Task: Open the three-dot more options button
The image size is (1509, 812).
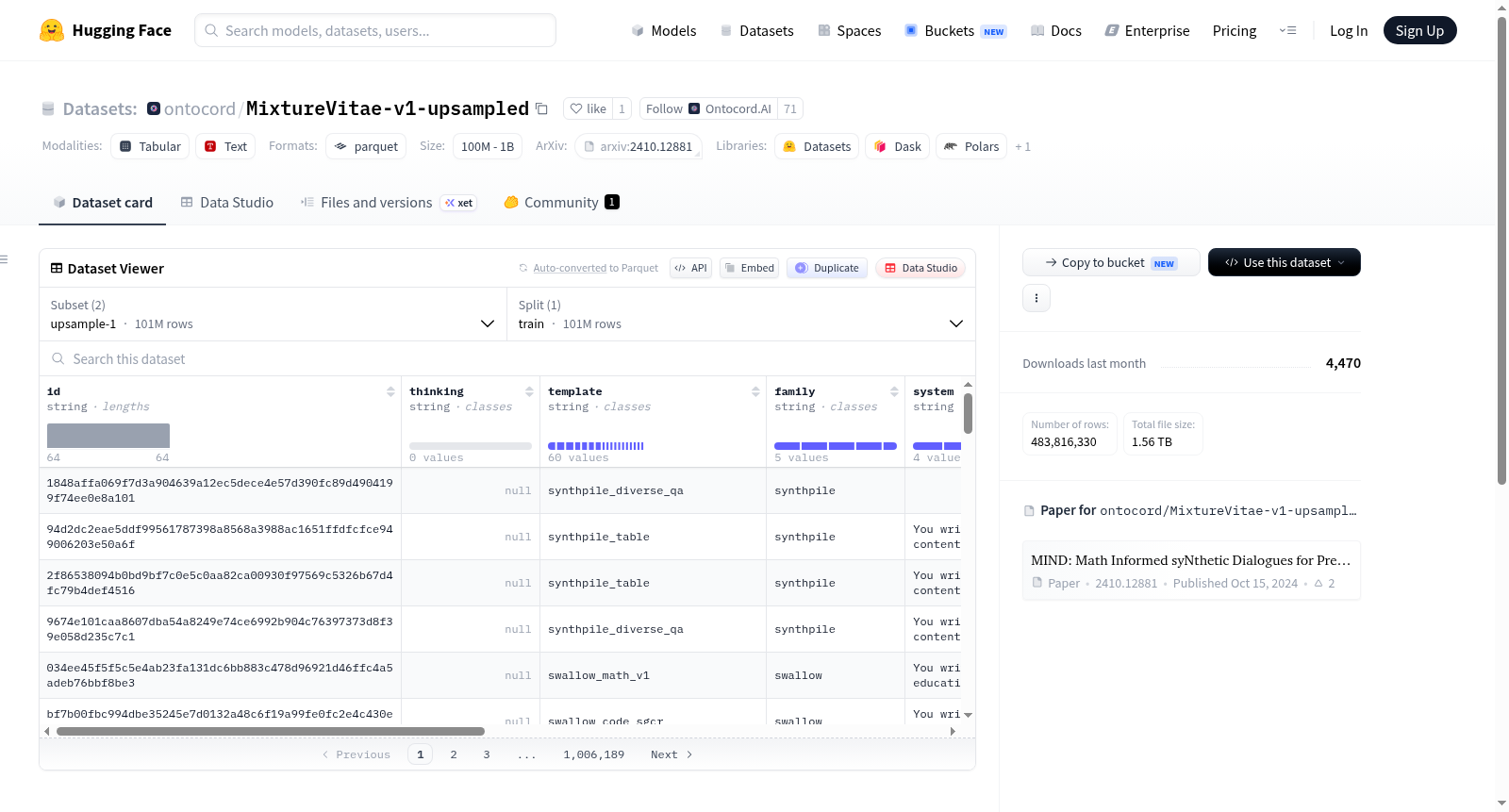Action: (x=1036, y=298)
